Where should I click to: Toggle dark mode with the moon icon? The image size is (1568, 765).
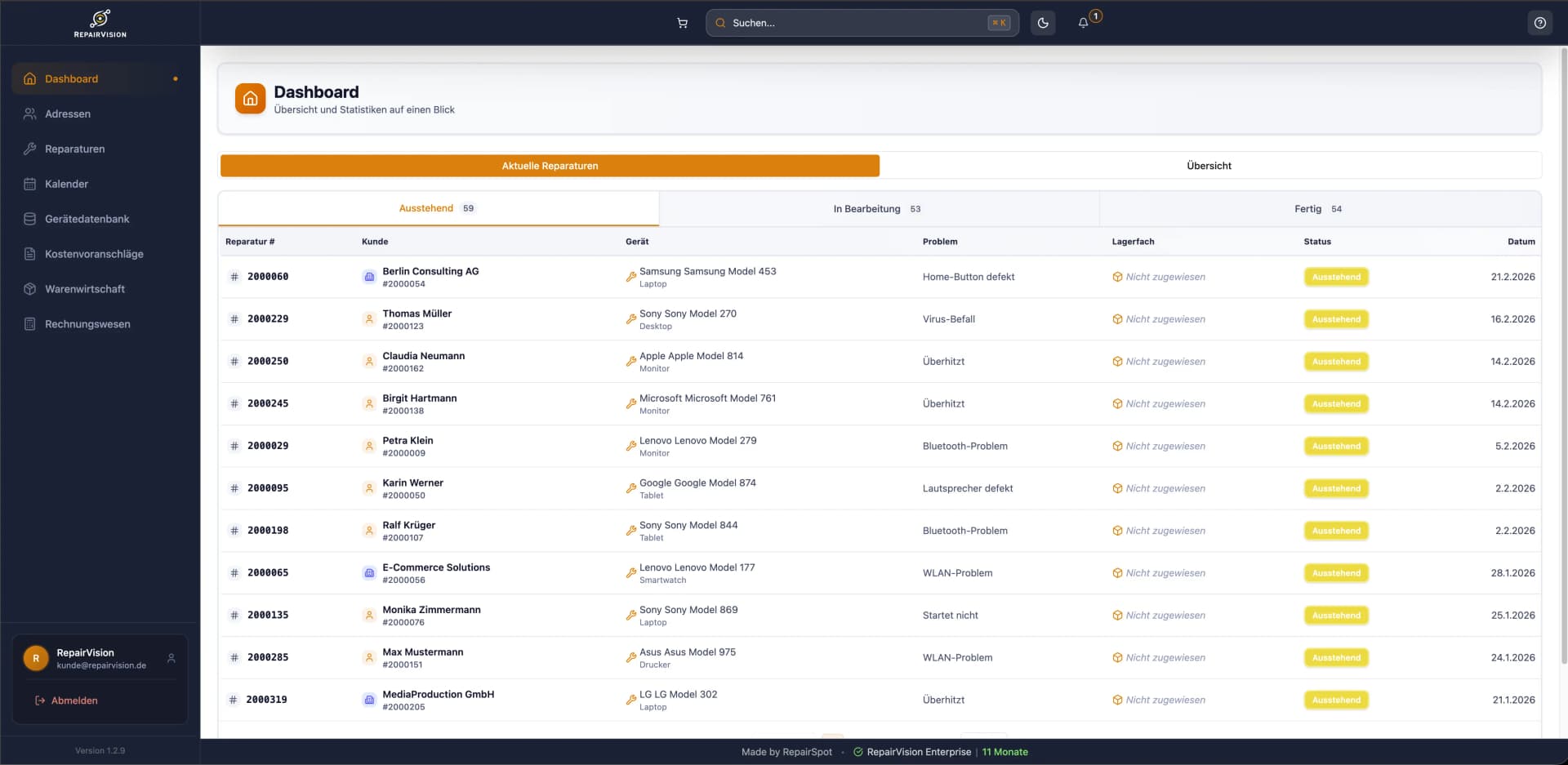tap(1042, 22)
